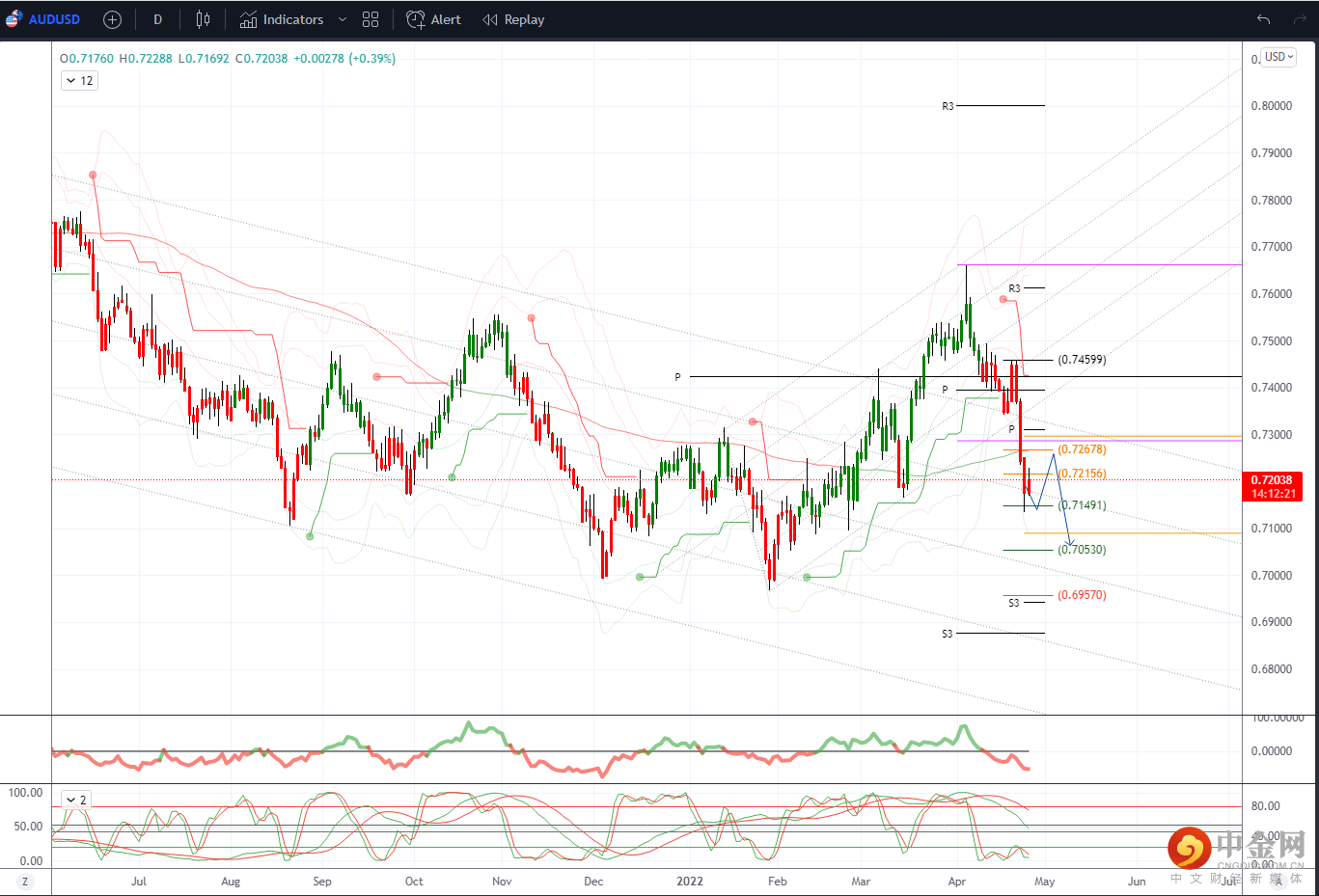Click the 0.80000 price axis value
The height and width of the screenshot is (896, 1319).
pos(1272,106)
